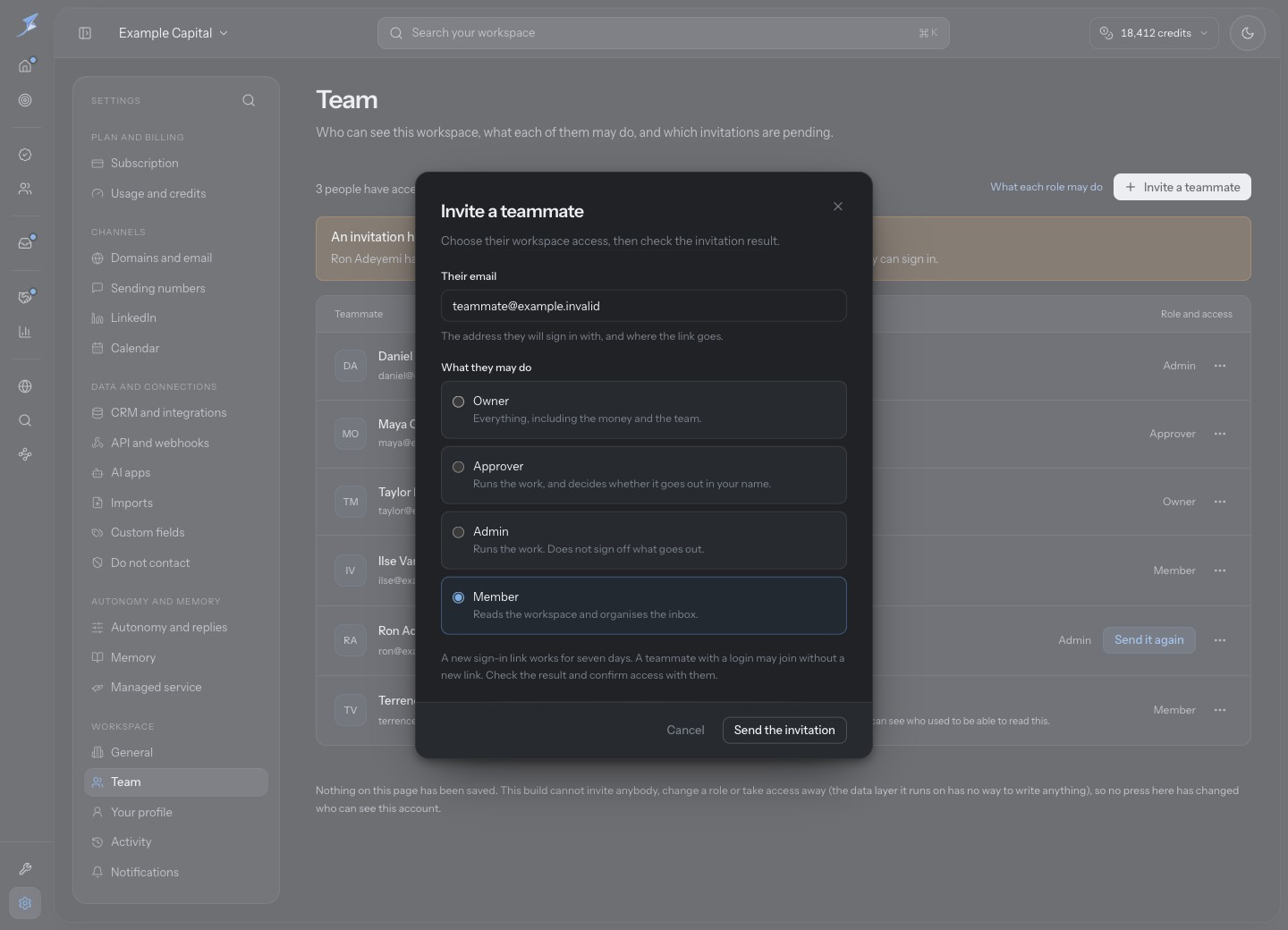This screenshot has width=1288, height=930.
Task: Click the wrench tools icon
Action: [25, 869]
